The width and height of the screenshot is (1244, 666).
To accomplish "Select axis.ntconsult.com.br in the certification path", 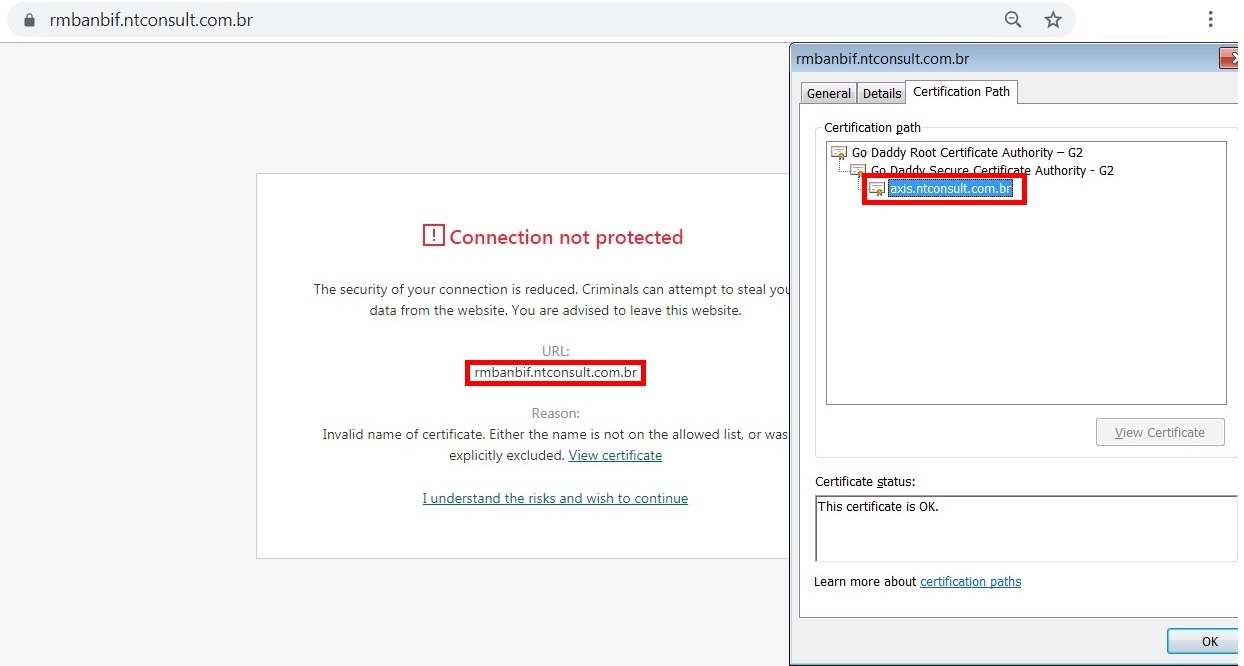I will (x=950, y=188).
